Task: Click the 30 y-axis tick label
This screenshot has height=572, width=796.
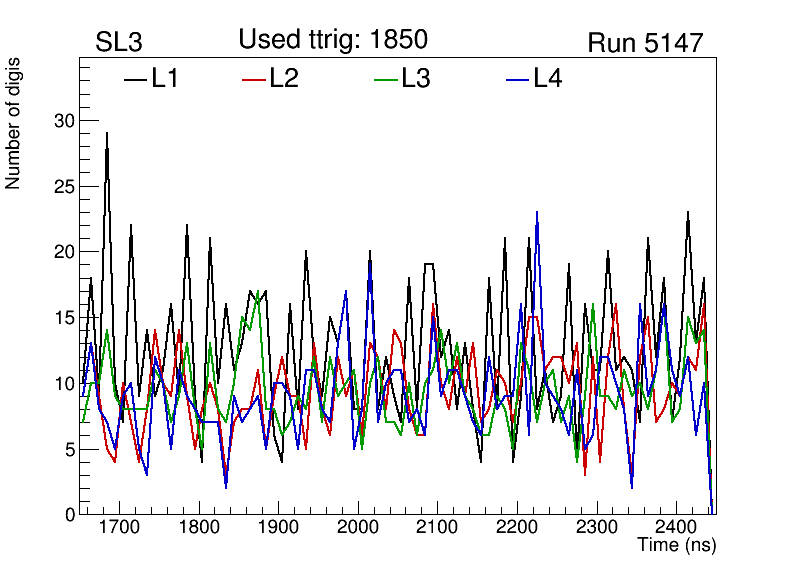Action: tap(64, 121)
